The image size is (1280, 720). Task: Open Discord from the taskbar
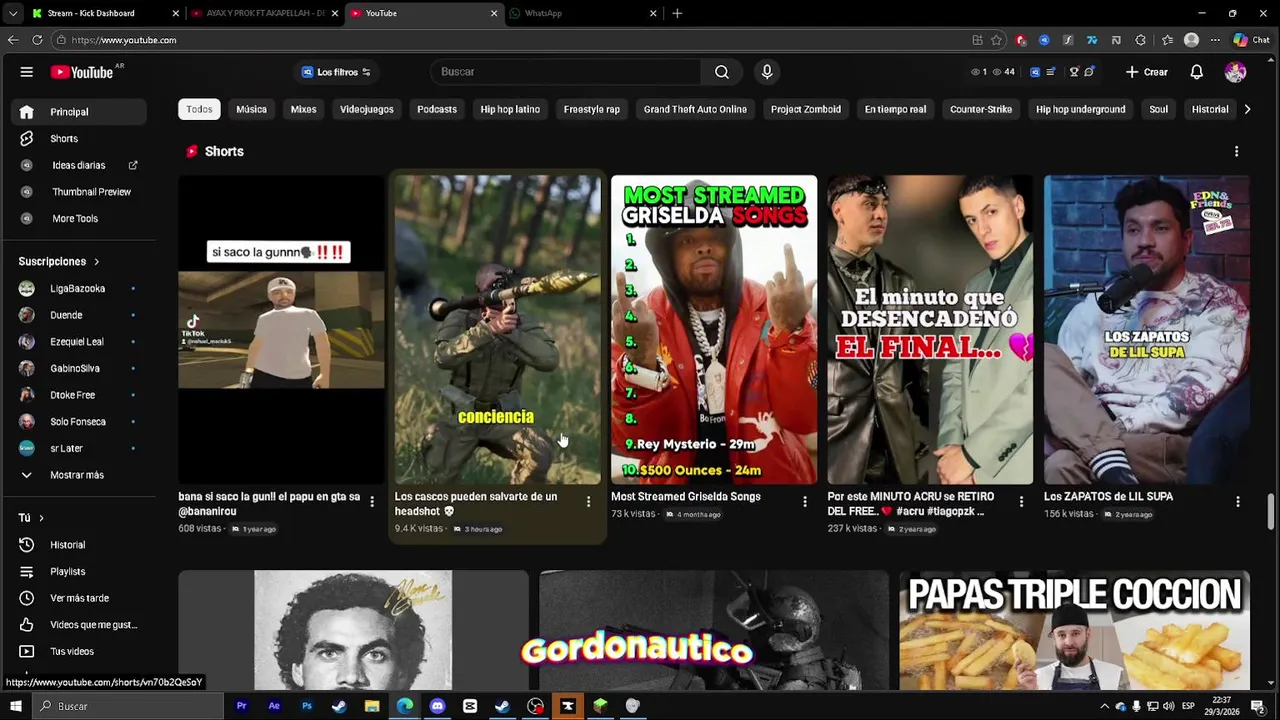(437, 706)
